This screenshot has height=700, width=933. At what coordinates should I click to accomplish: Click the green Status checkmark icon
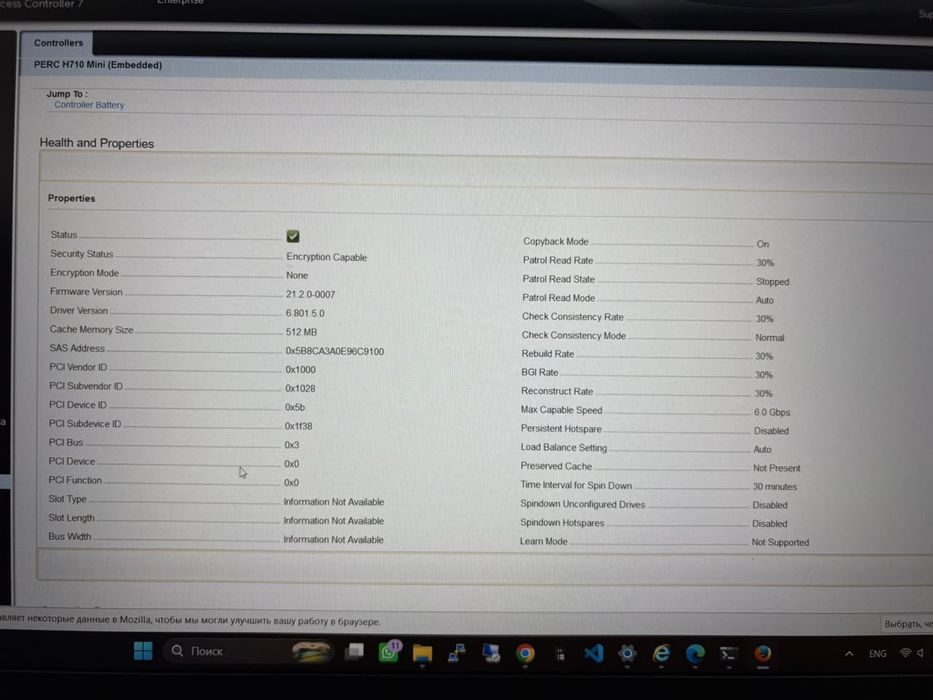(293, 236)
